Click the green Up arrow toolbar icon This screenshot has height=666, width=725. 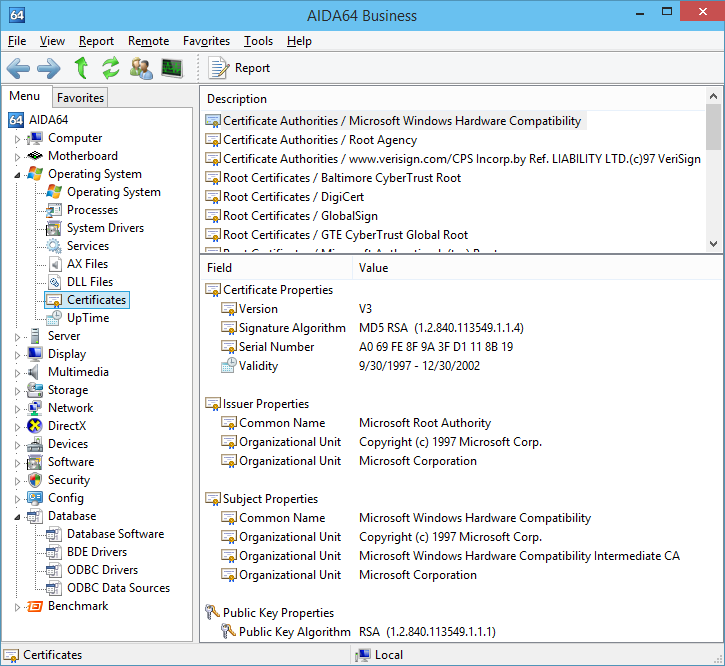(81, 68)
